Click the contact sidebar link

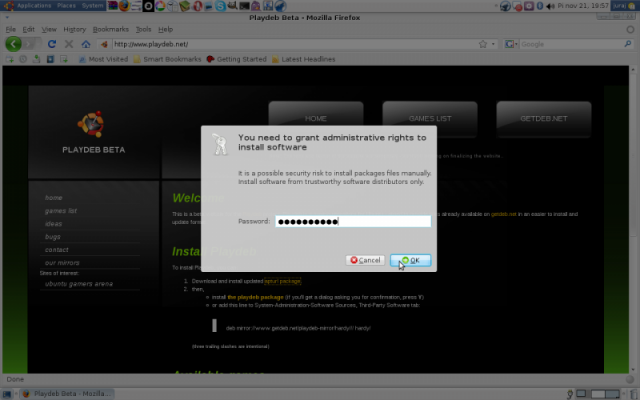click(57, 250)
